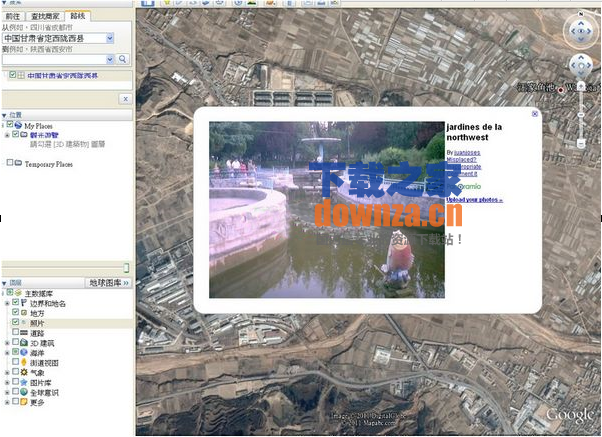This screenshot has width=602, height=437.
Task: Click the Misplaced? link
Action: point(461,159)
